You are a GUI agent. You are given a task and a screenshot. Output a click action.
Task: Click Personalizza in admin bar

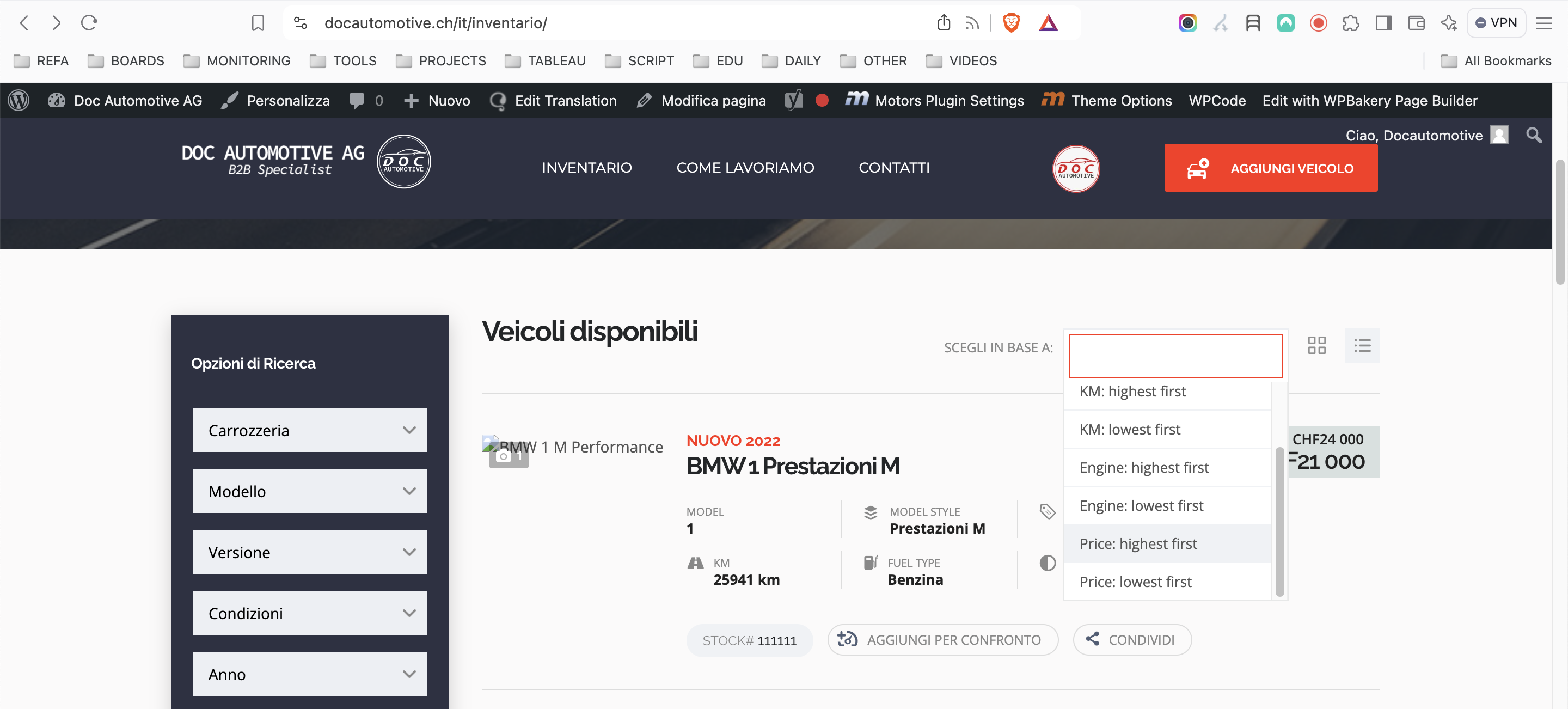coord(275,100)
